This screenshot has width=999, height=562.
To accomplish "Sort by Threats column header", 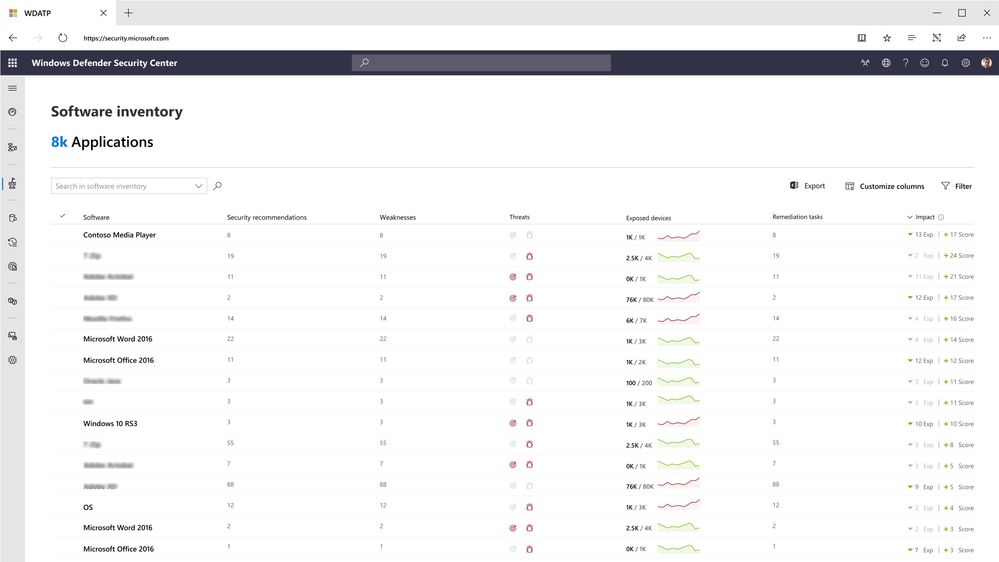I will pyautogui.click(x=519, y=217).
